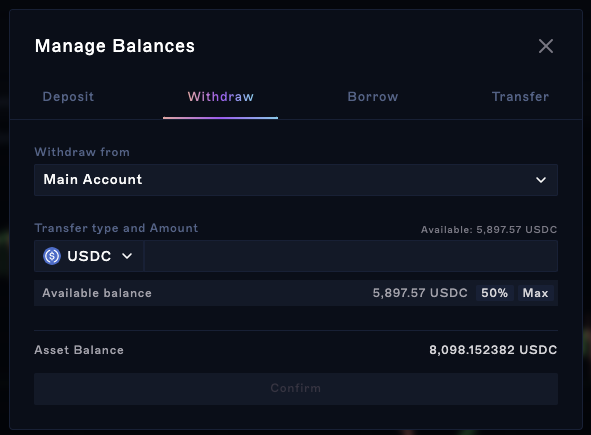Viewport: 591px width, 435px height.
Task: Click the Available balance label
Action: (x=97, y=293)
